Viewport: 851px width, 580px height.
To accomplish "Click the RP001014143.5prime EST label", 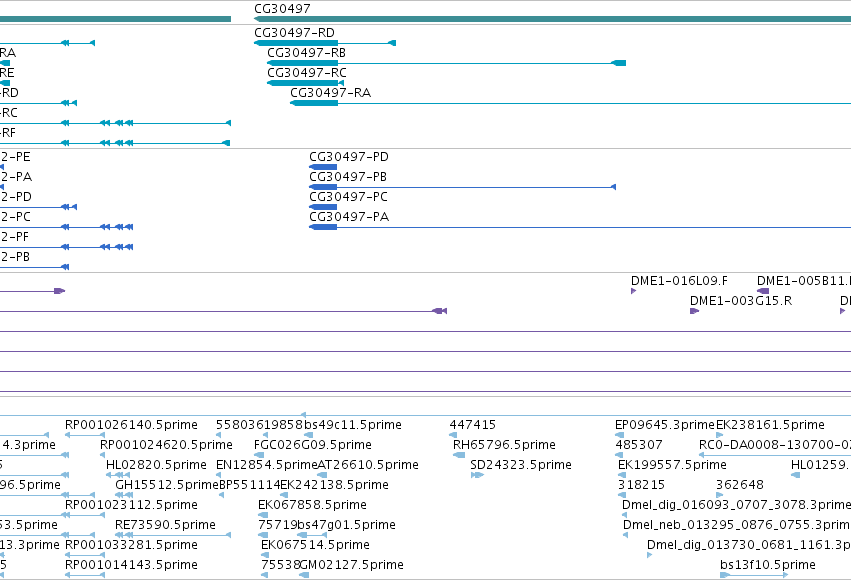I will (x=131, y=565).
